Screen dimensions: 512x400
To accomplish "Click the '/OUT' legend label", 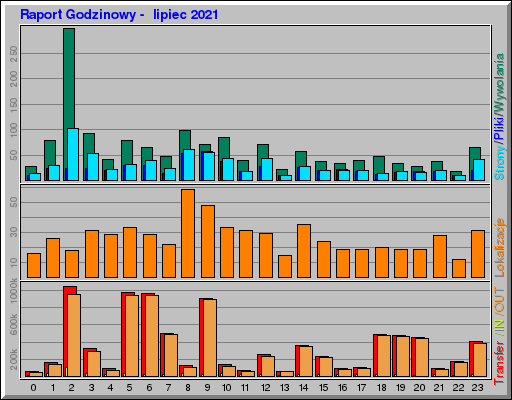I will [x=499, y=301].
